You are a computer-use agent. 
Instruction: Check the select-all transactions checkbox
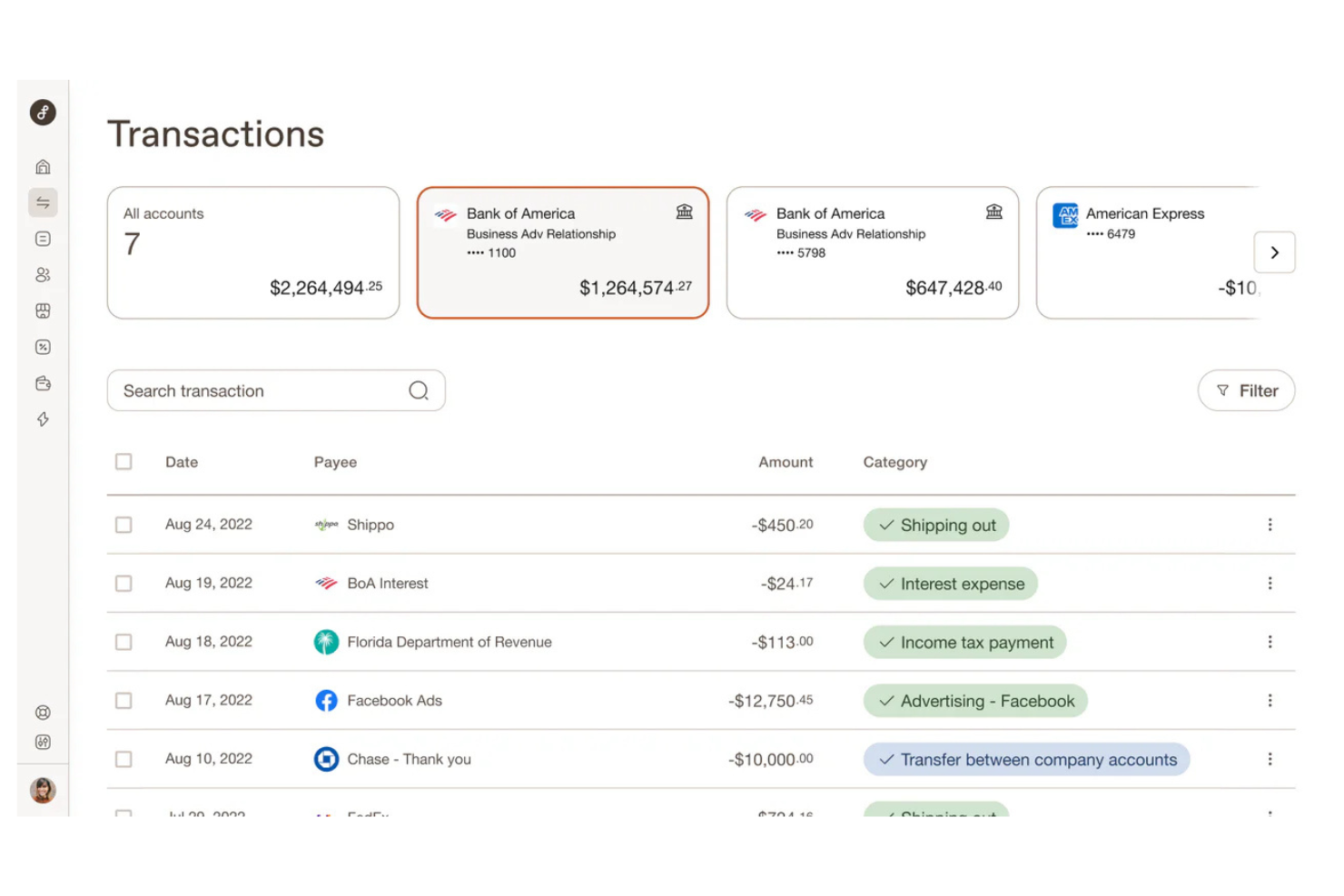(x=124, y=461)
